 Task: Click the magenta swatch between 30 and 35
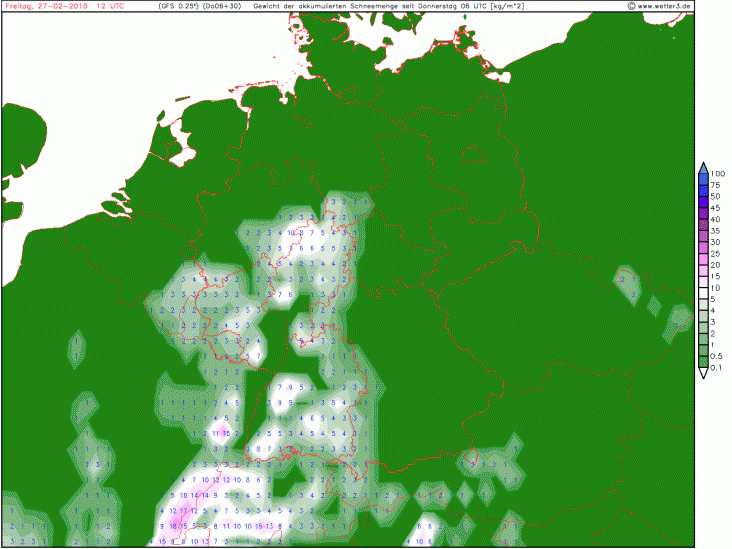point(703,237)
